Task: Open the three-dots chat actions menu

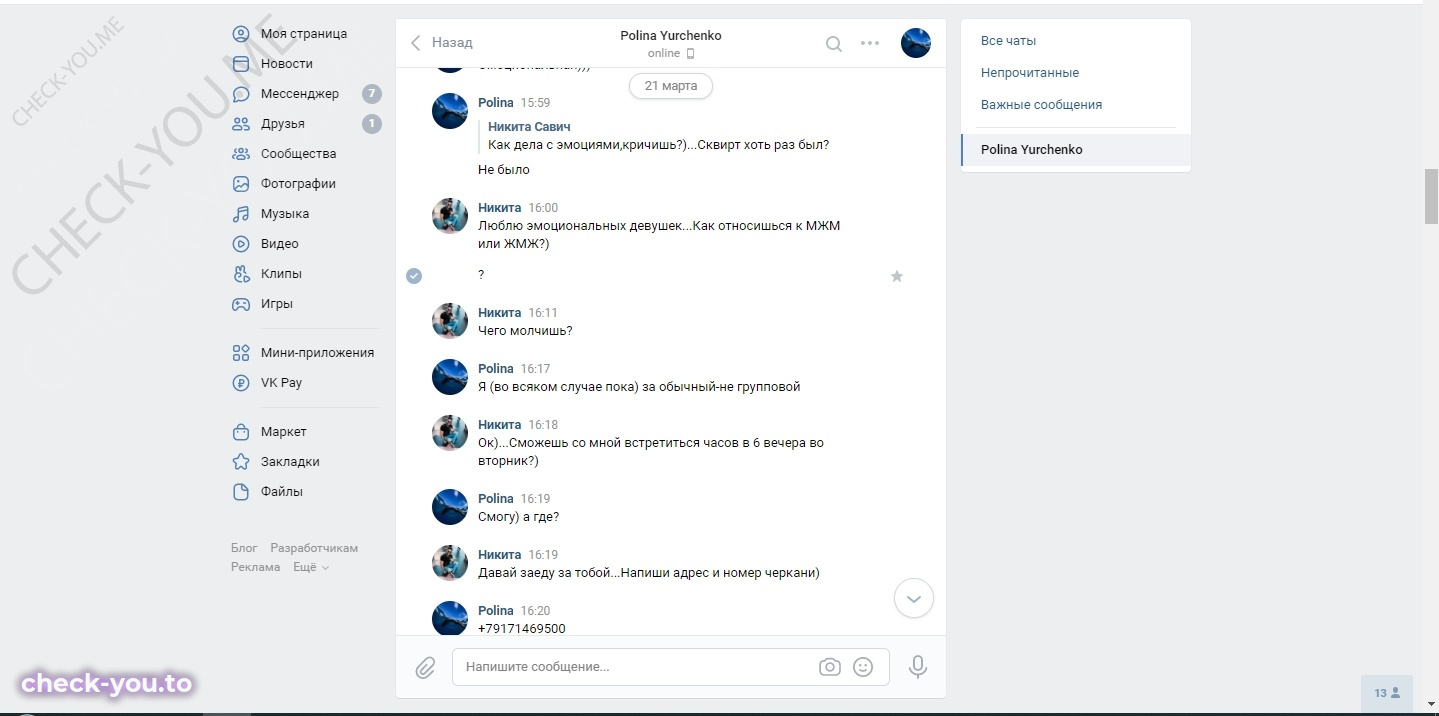Action: (870, 43)
